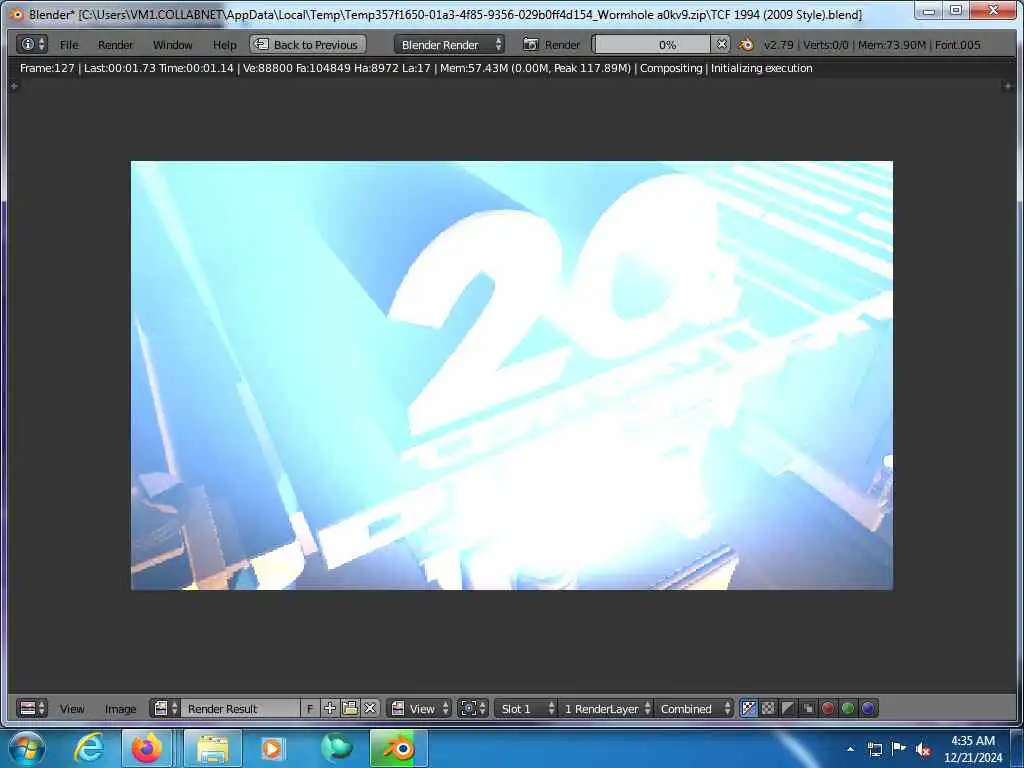Click the camera icon beside Render label
Screen dimensions: 1024x768
click(x=531, y=44)
